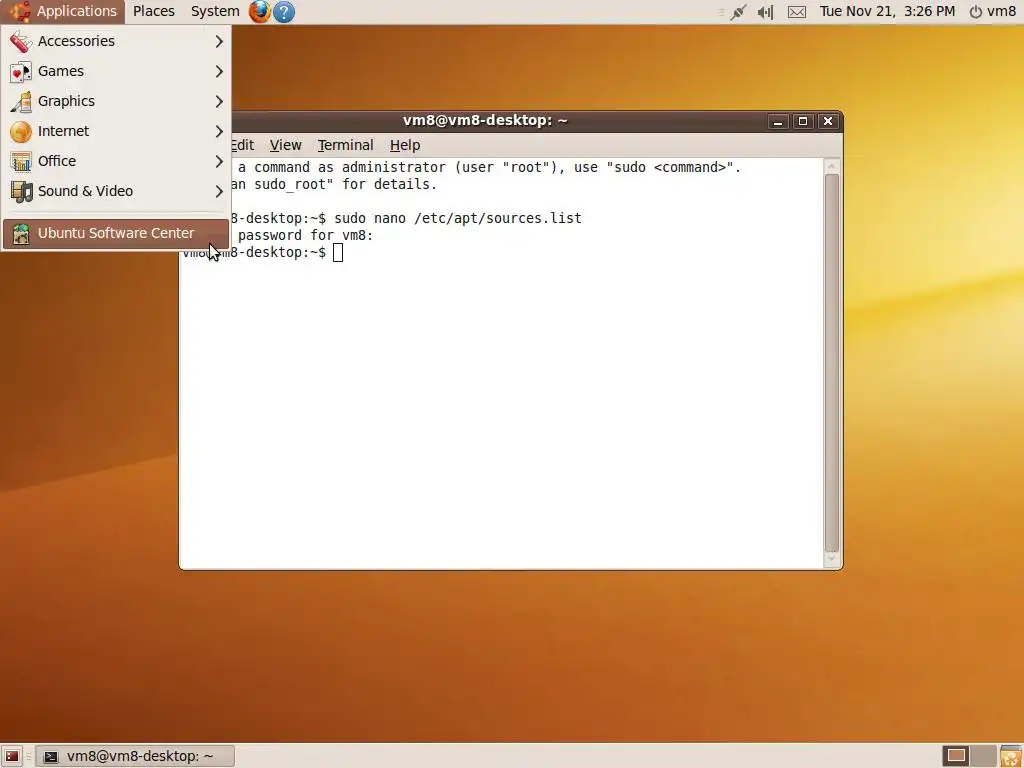1024x768 pixels.
Task: Open the volume control icon
Action: coord(765,12)
